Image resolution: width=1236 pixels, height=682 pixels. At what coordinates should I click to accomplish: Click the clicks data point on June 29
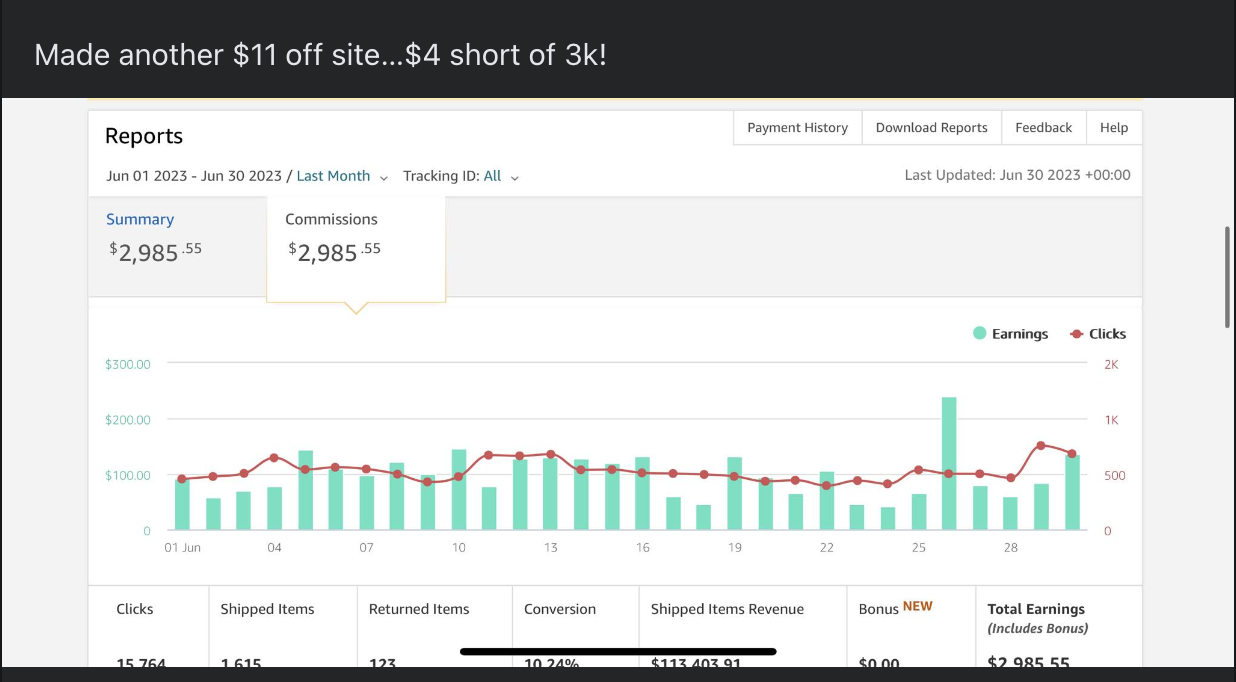tap(1041, 445)
